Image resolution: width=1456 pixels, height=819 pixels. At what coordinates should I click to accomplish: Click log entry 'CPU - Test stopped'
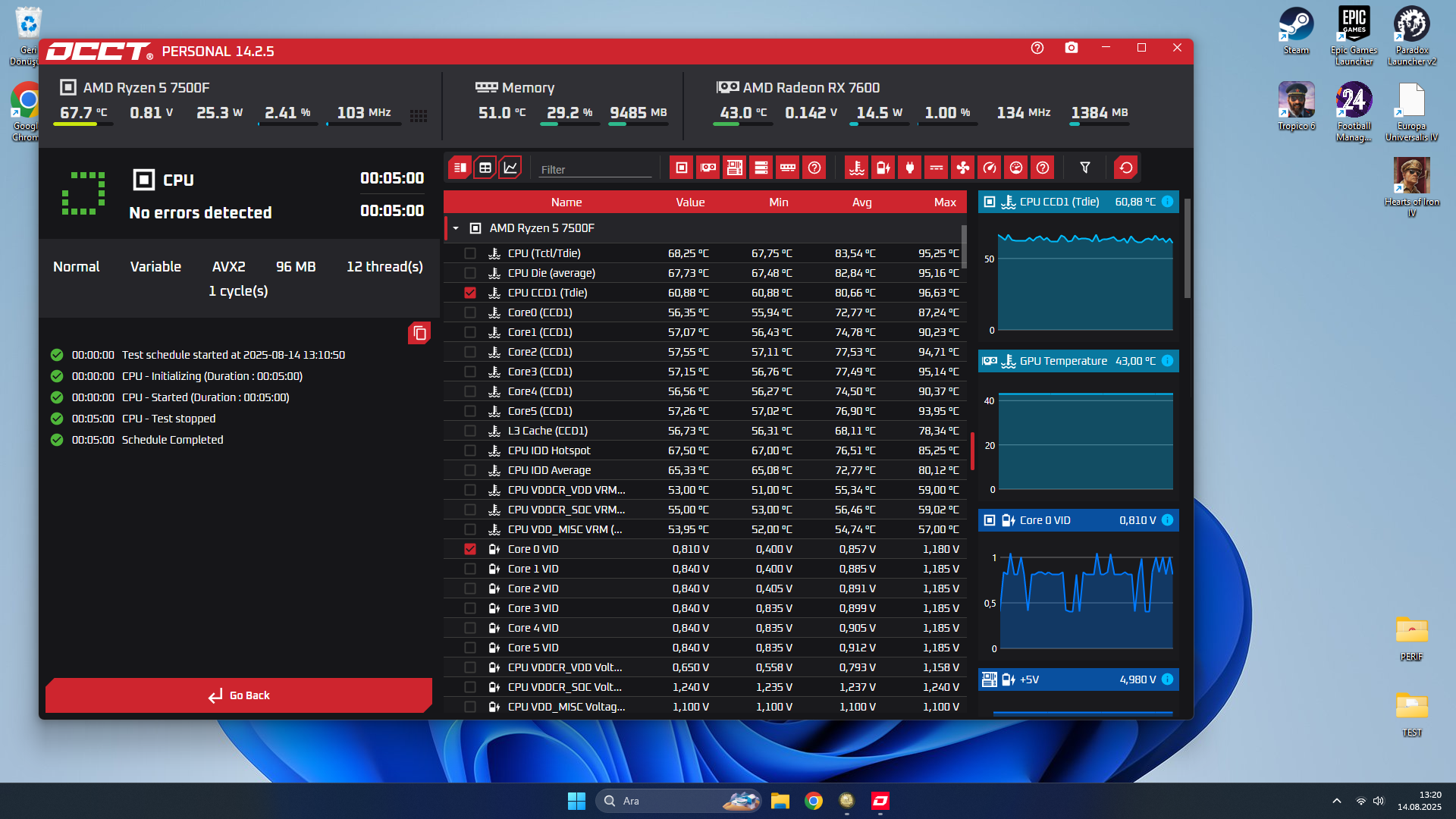coord(168,419)
